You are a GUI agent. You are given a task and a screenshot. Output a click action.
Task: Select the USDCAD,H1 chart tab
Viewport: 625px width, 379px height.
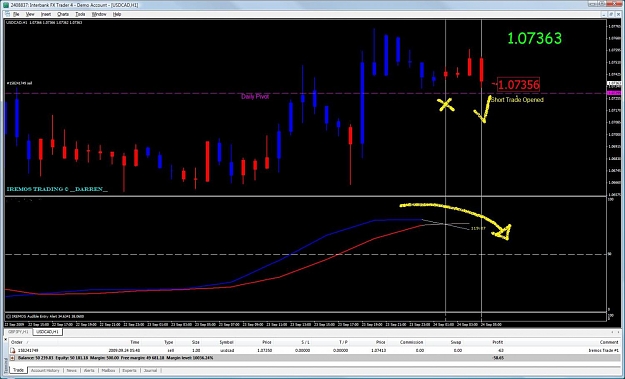coord(47,332)
